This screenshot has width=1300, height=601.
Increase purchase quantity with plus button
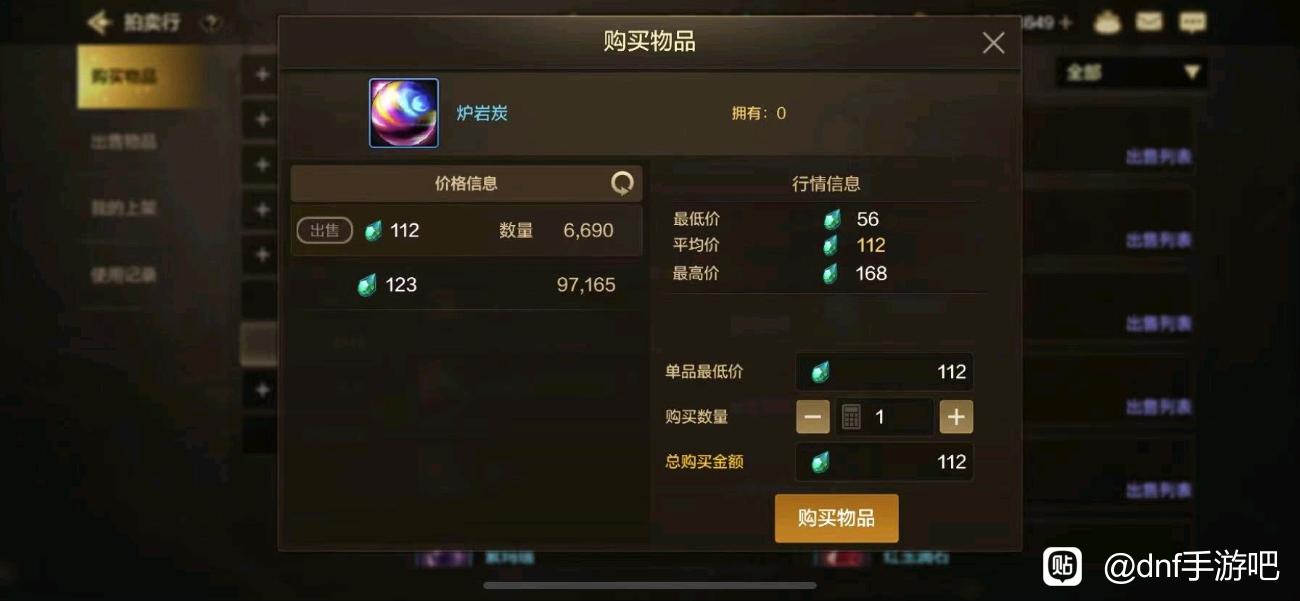956,417
